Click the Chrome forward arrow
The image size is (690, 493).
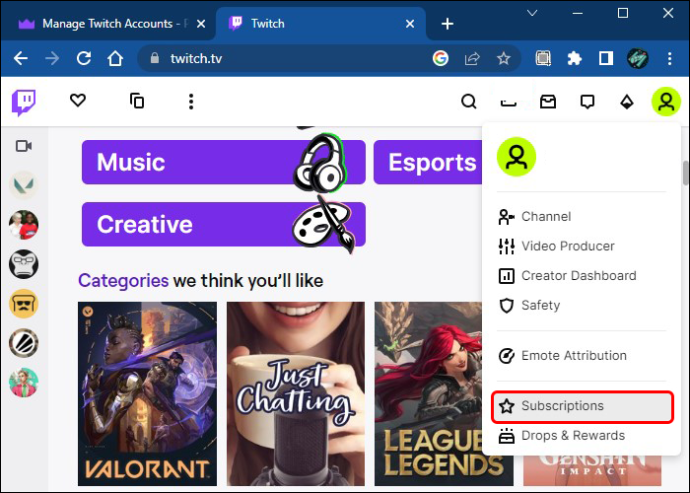point(52,58)
